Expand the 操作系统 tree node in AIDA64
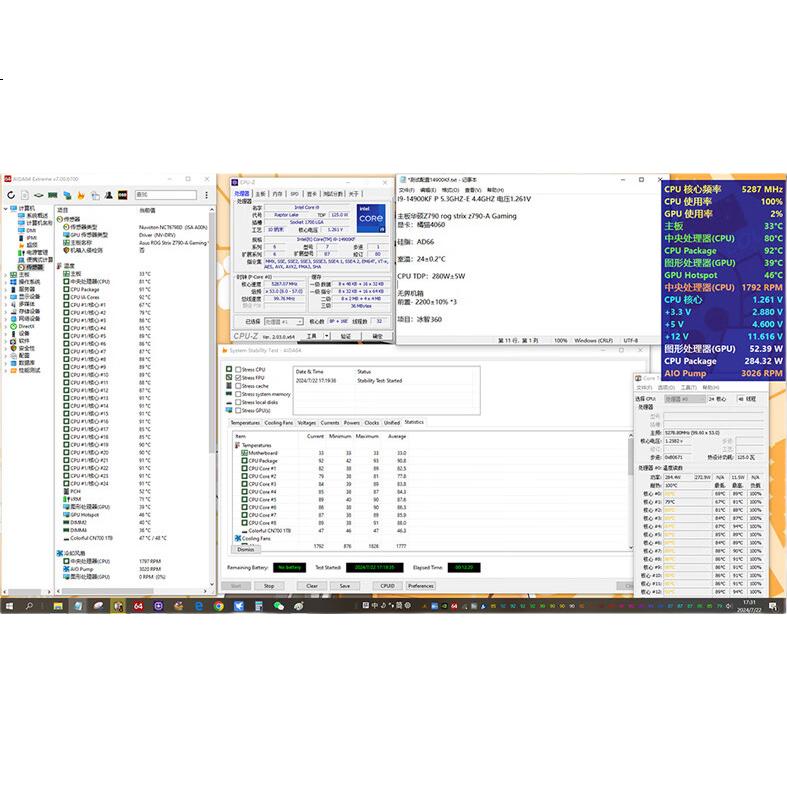This screenshot has height=787, width=787. click(6, 282)
